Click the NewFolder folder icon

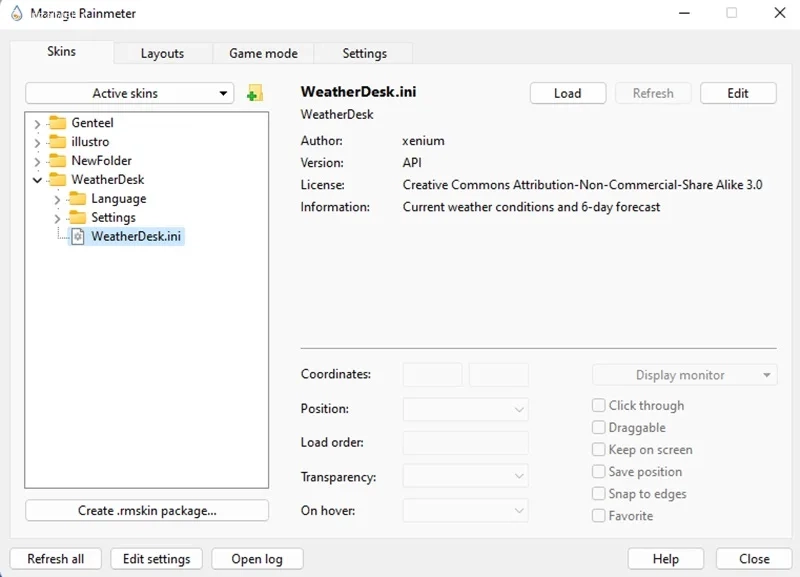[x=58, y=161]
